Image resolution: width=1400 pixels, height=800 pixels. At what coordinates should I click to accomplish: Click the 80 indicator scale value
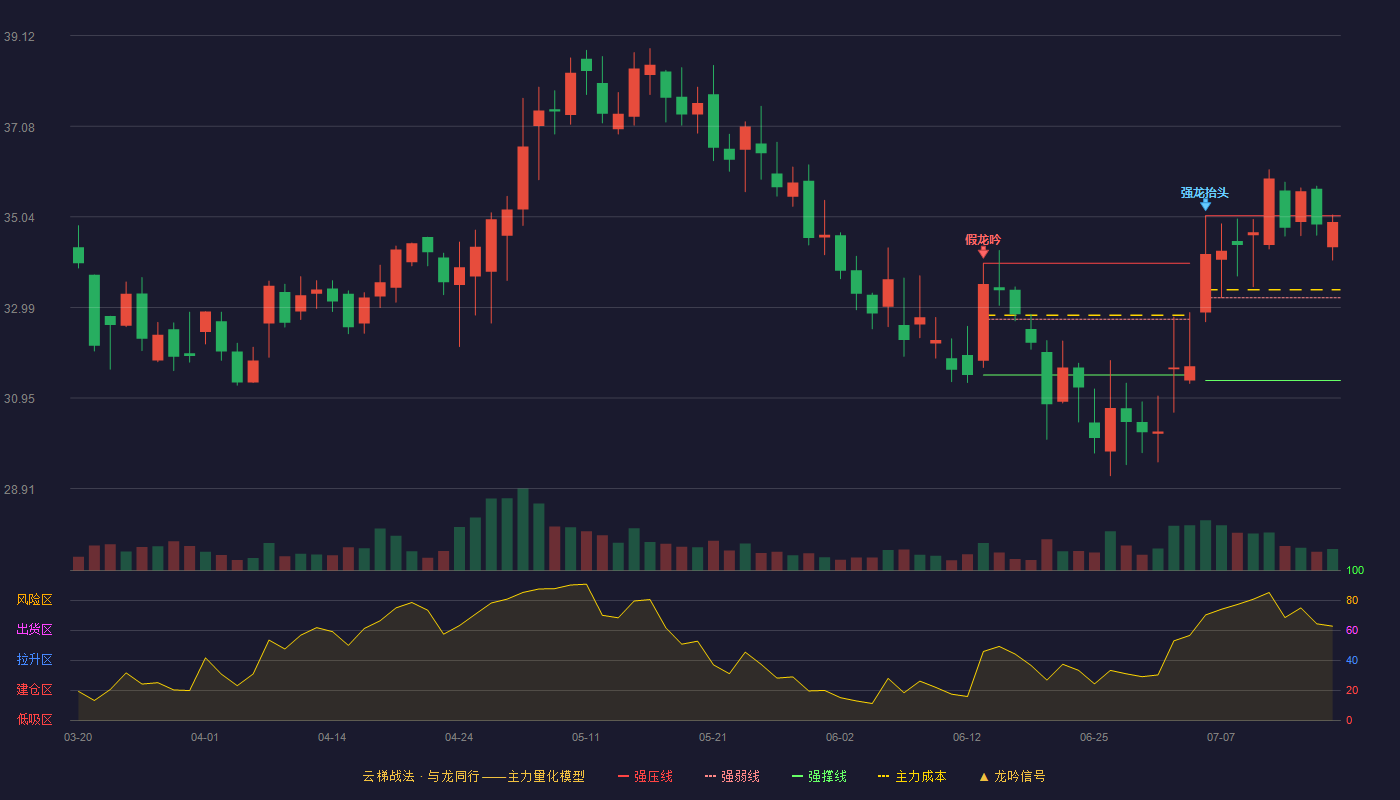tap(1352, 600)
